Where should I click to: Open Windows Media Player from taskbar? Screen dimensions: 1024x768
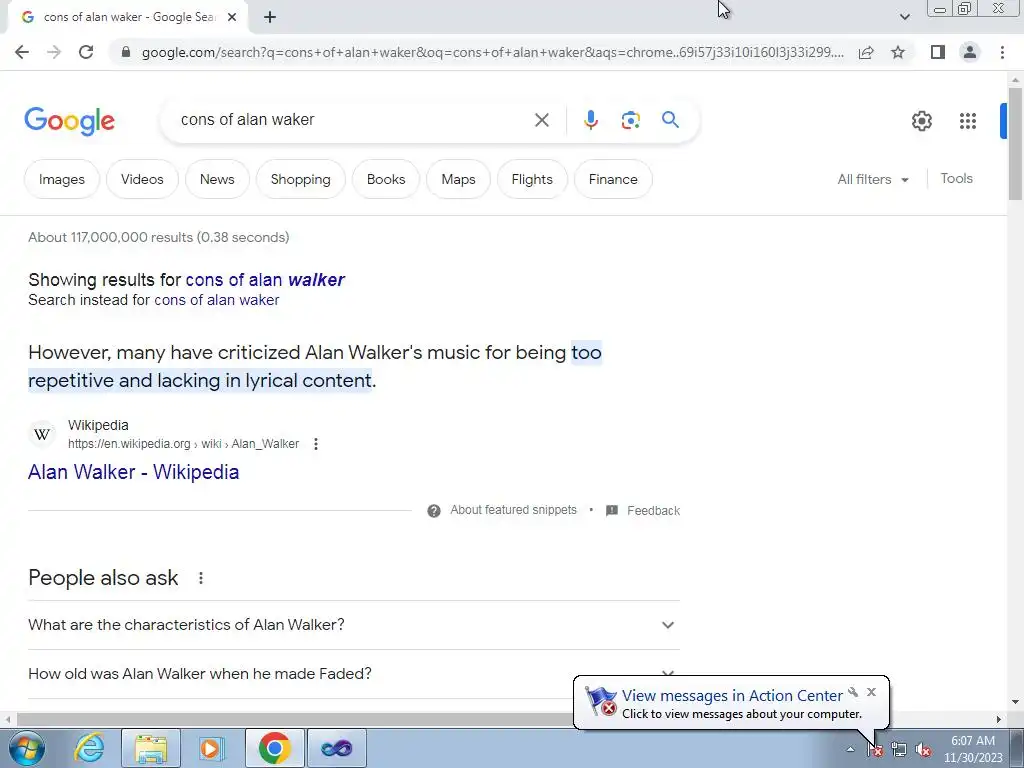tap(212, 748)
